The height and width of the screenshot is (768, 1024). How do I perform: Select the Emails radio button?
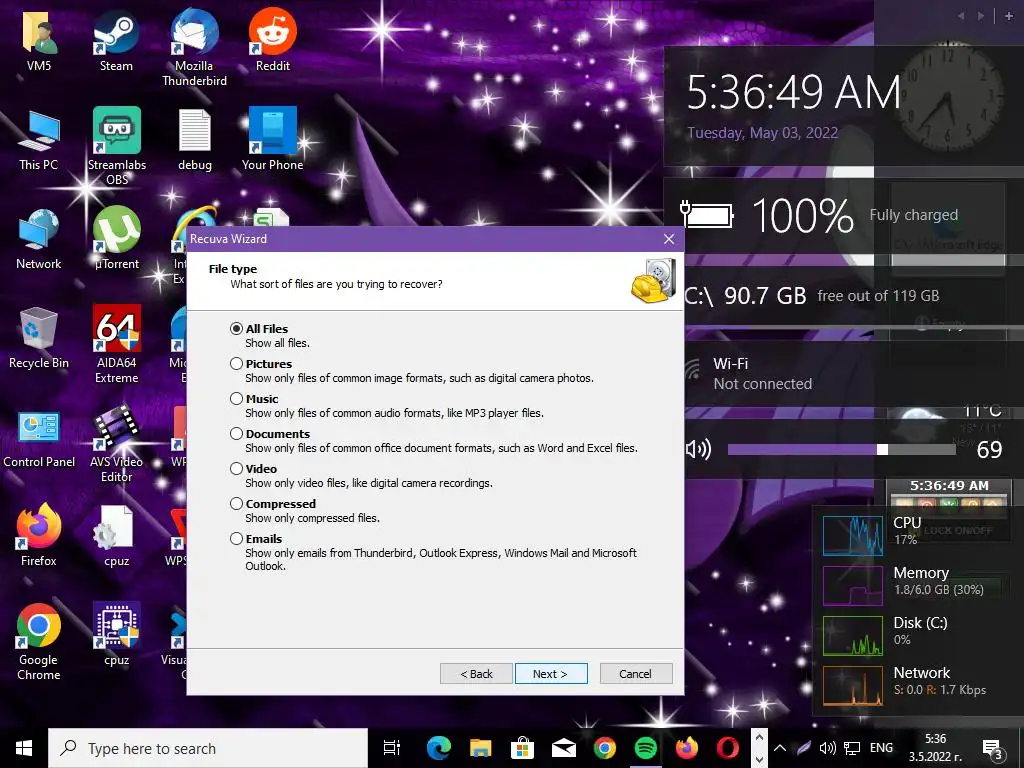[x=236, y=539]
